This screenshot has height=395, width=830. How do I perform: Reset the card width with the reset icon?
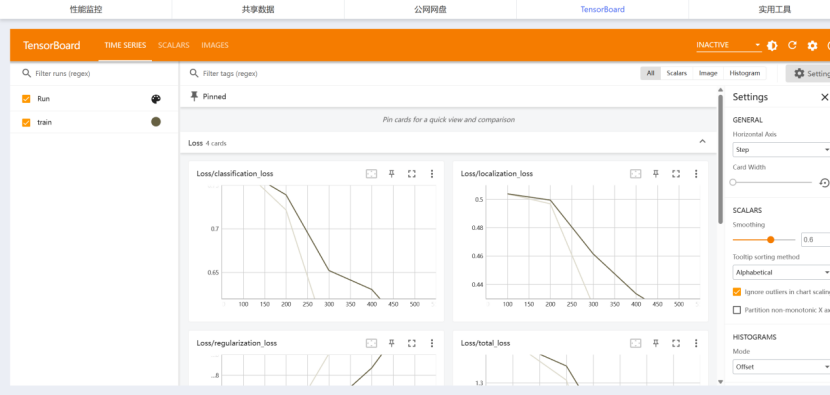(824, 183)
